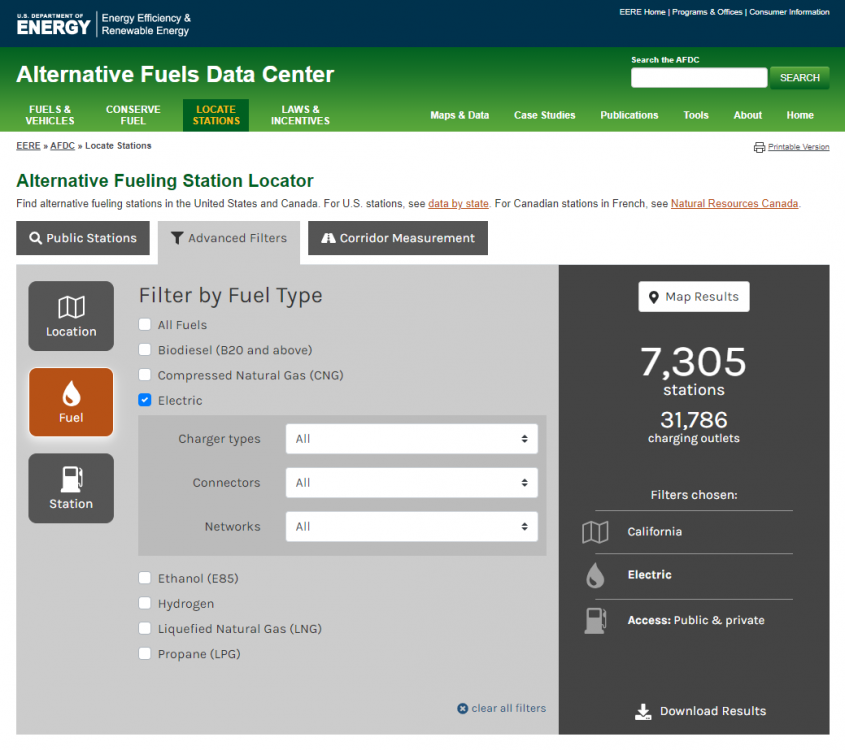The height and width of the screenshot is (750, 845).
Task: Open the Location filter panel button
Action: 71,316
